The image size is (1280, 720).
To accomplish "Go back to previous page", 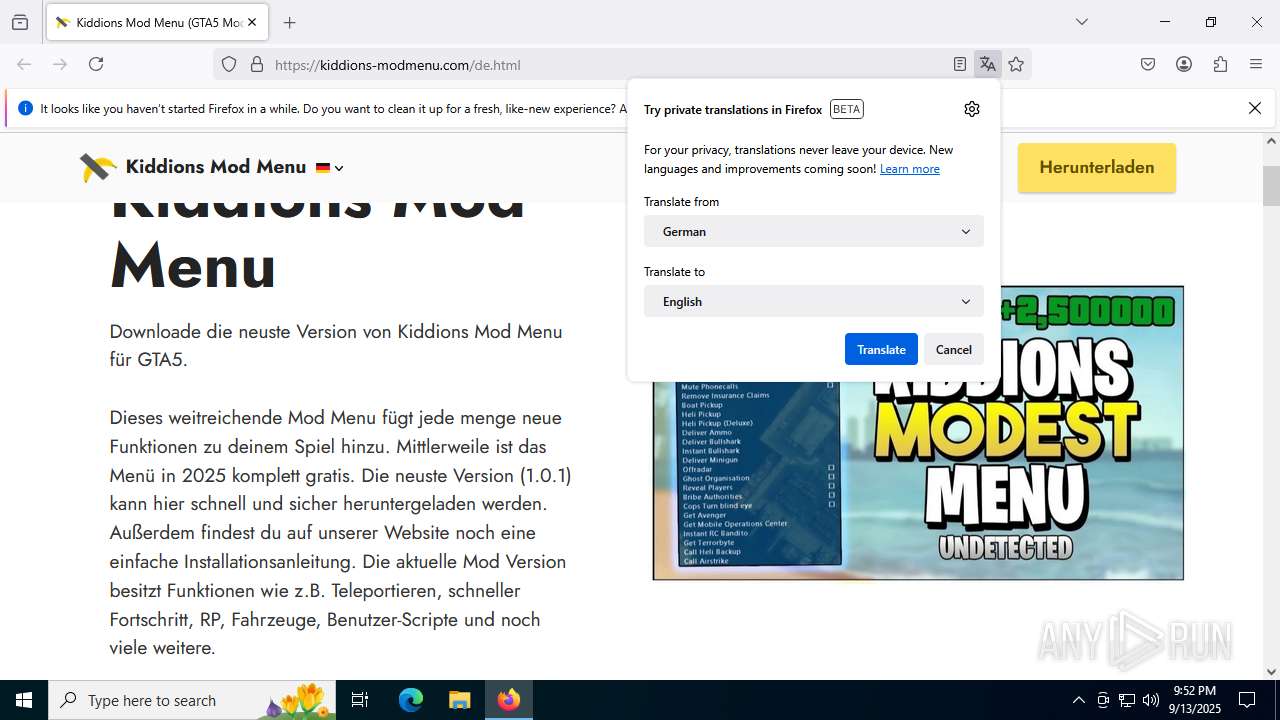I will point(24,64).
